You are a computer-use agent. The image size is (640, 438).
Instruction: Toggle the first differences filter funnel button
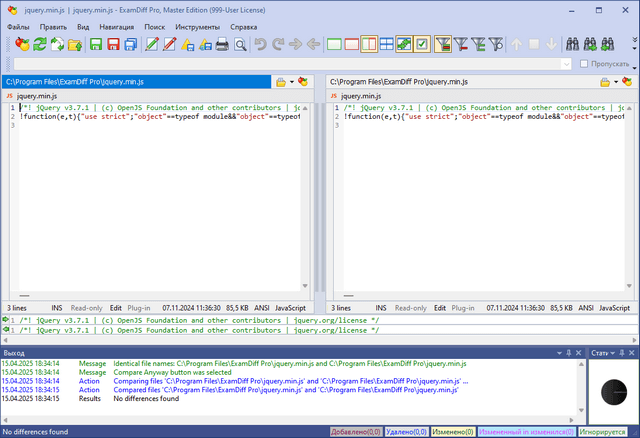coord(443,44)
